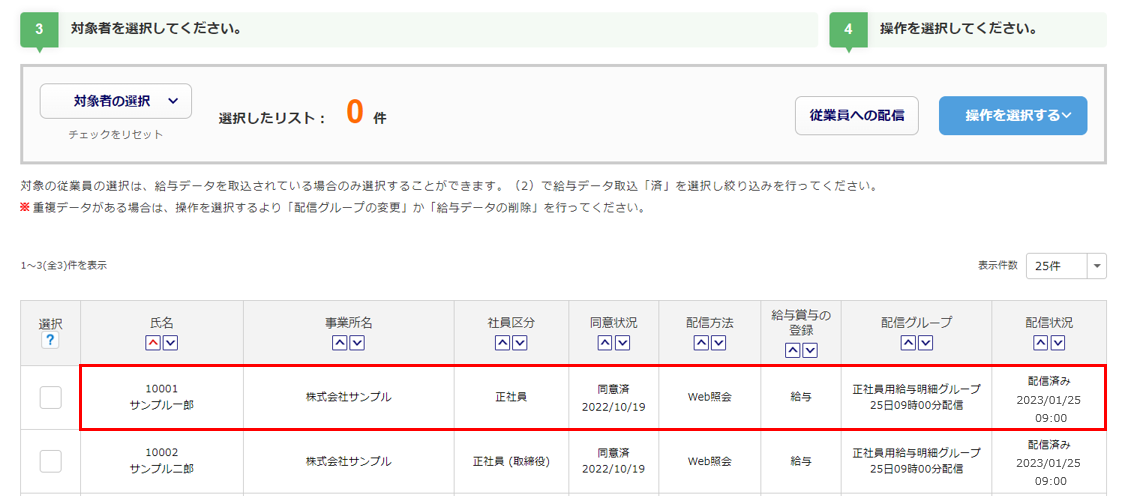This screenshot has width=1128, height=496.
Task: Sort 事業所名 column descending
Action: (357, 343)
